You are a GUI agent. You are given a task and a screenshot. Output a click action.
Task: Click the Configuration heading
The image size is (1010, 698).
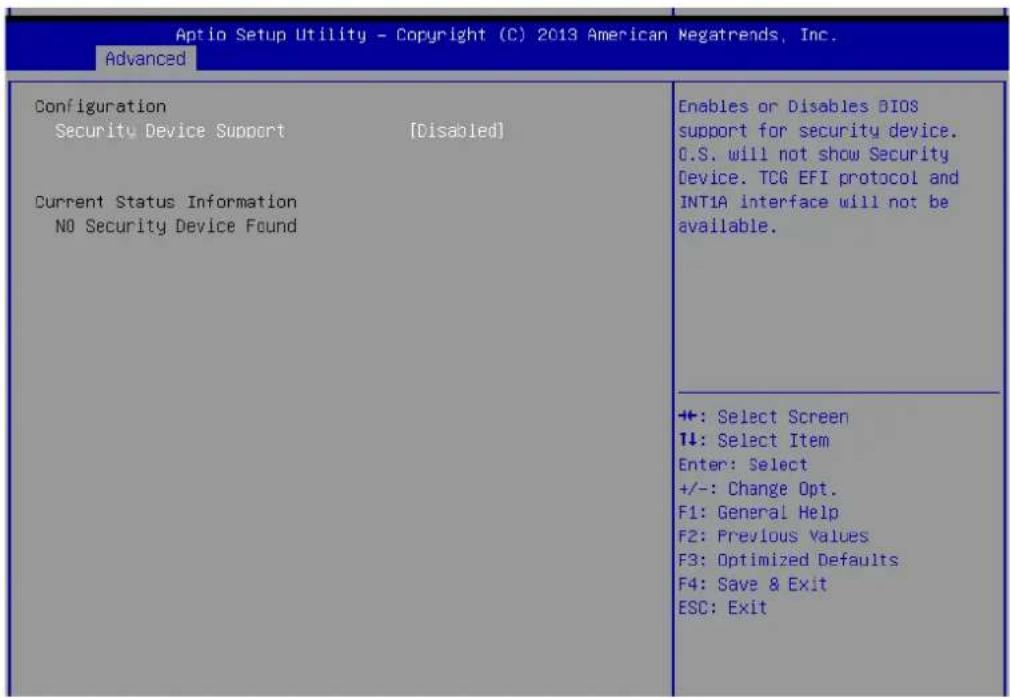100,106
